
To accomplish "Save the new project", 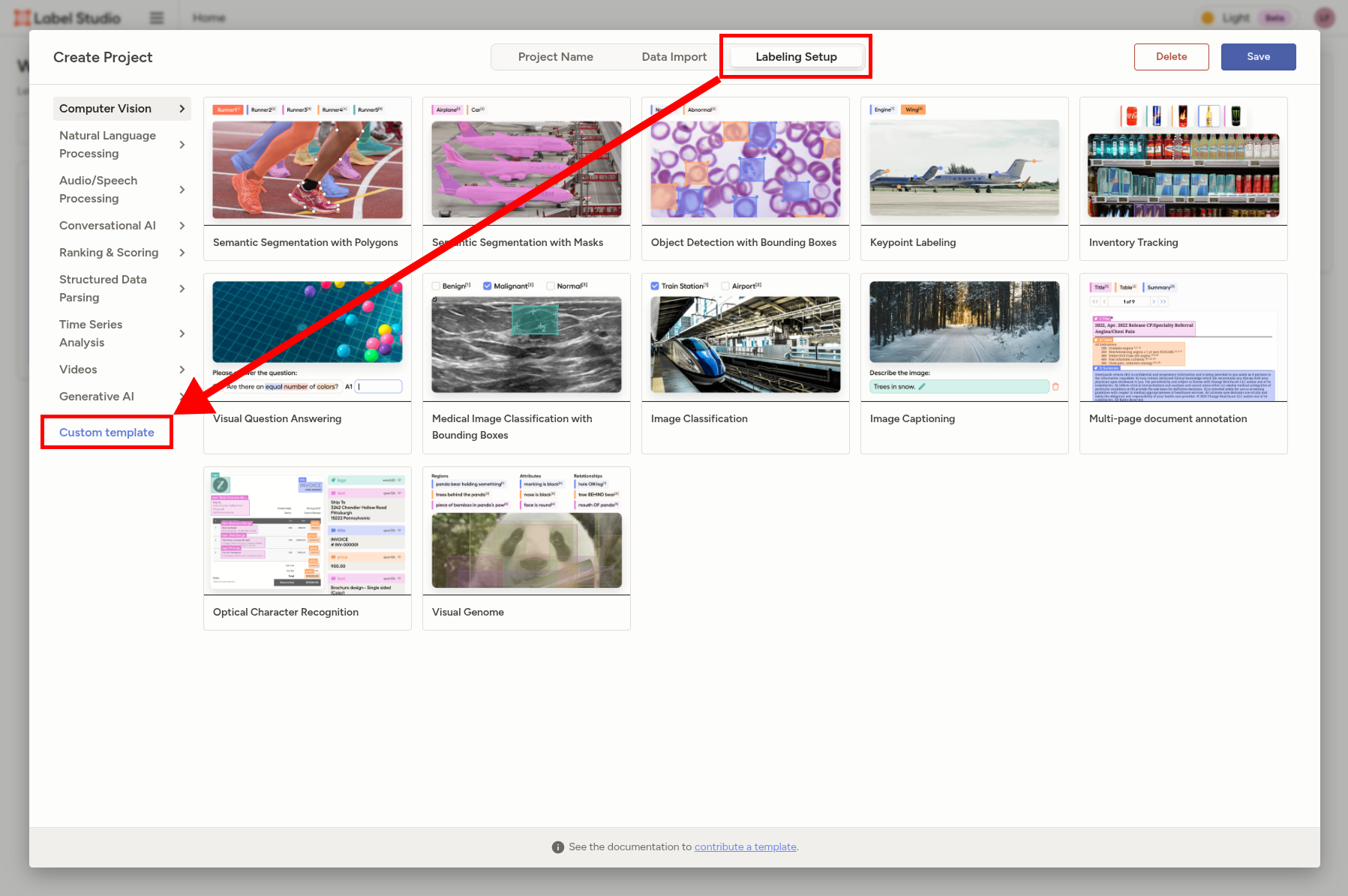I will click(x=1258, y=56).
